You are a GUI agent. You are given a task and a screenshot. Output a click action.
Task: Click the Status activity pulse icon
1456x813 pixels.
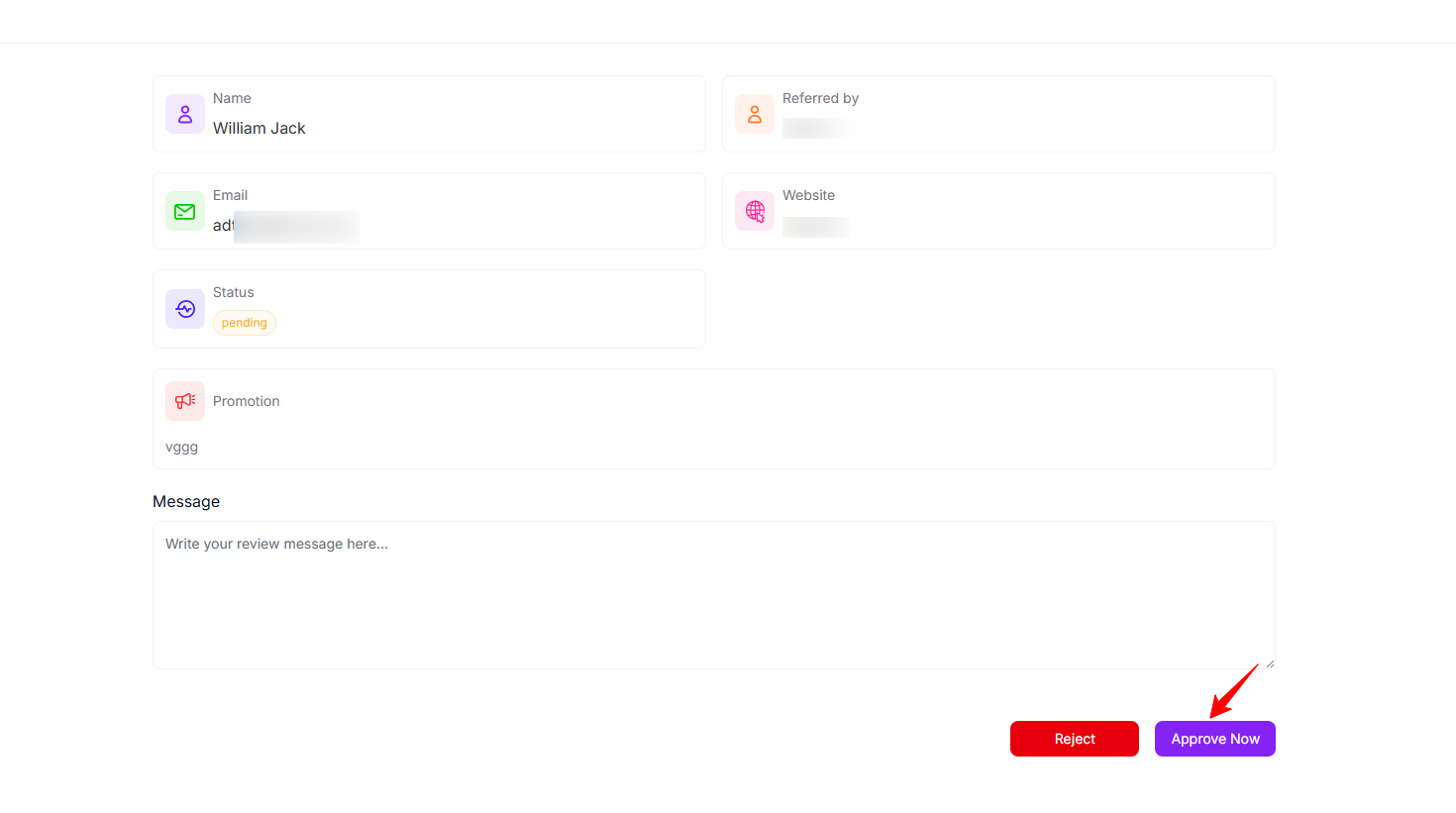(185, 309)
